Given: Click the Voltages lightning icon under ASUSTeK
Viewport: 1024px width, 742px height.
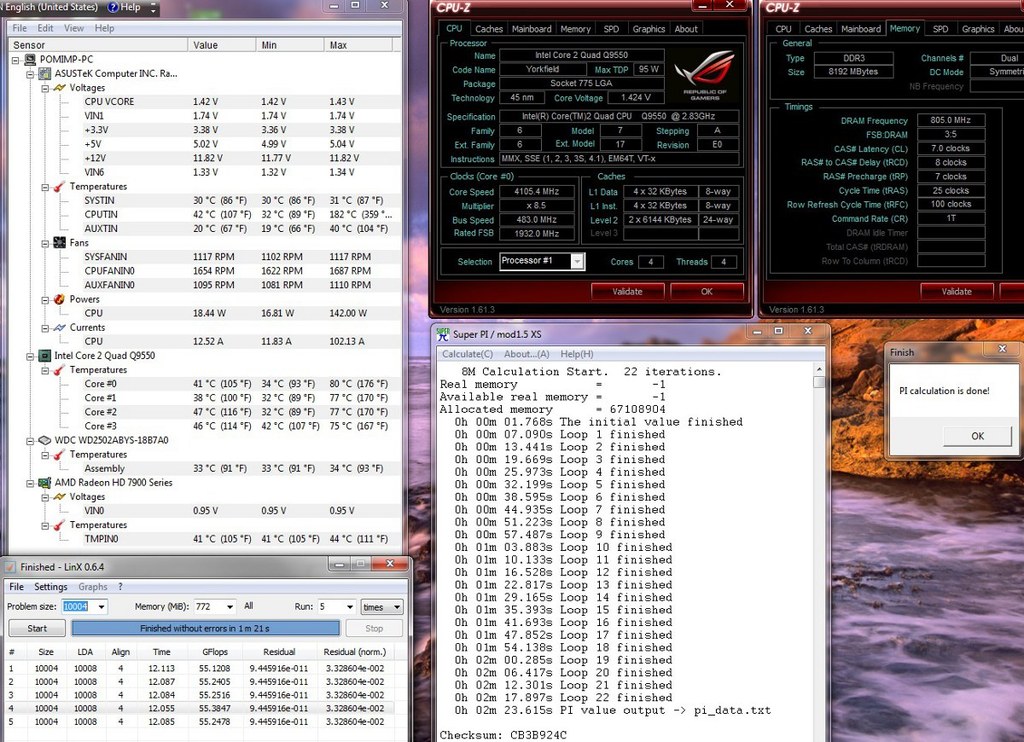Looking at the screenshot, I should [59, 88].
